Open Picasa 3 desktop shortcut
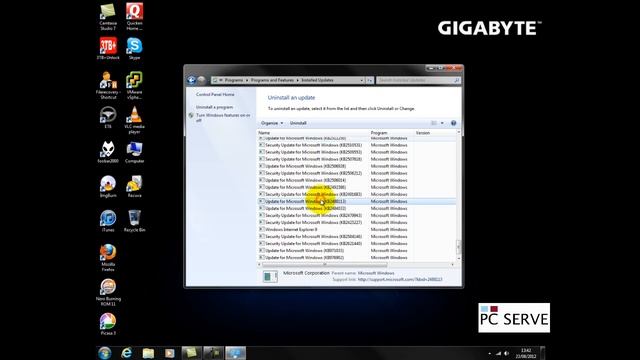This screenshot has height=360, width=640. click(108, 324)
